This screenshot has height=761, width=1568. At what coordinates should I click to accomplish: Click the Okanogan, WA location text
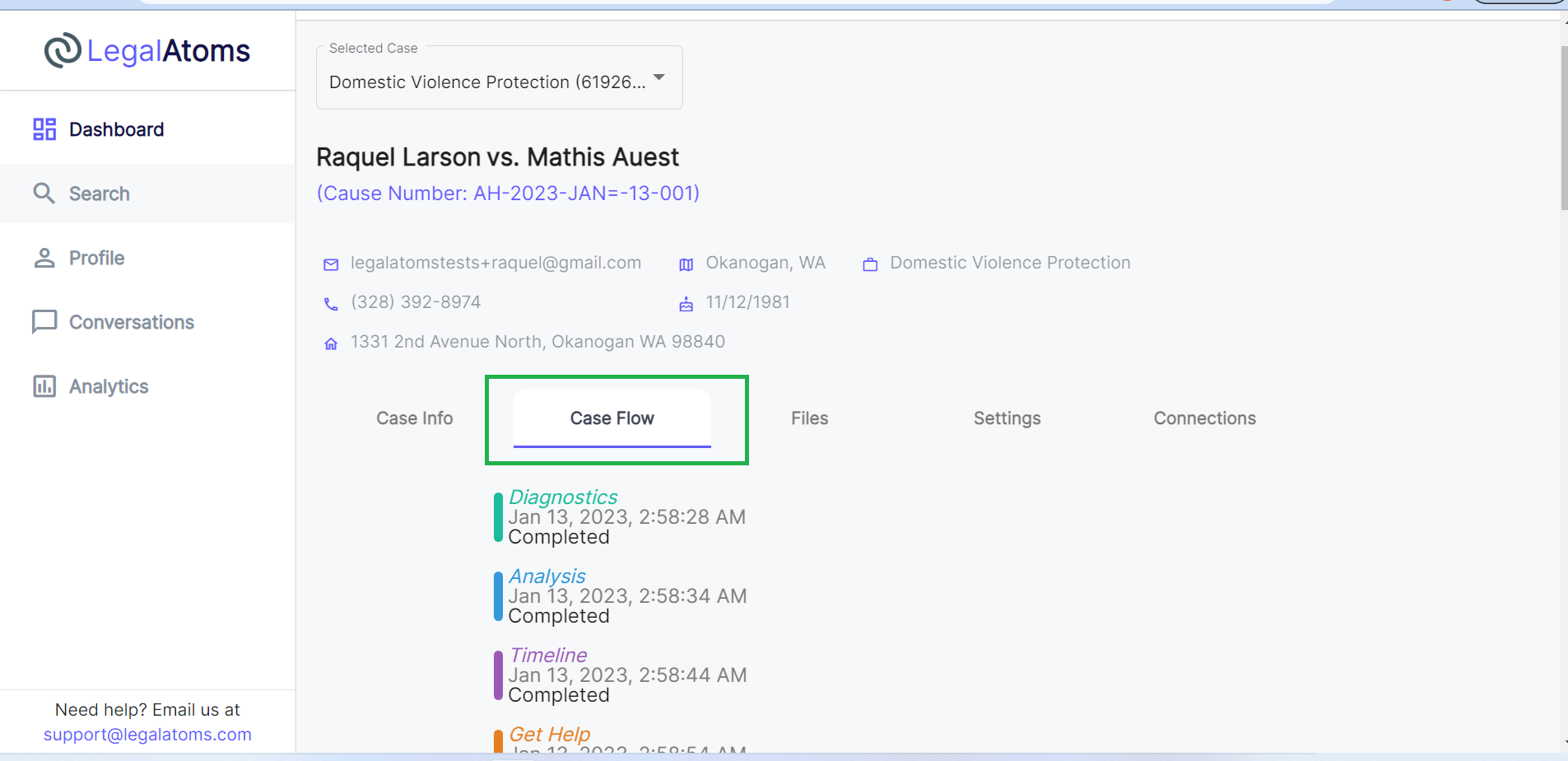point(765,263)
